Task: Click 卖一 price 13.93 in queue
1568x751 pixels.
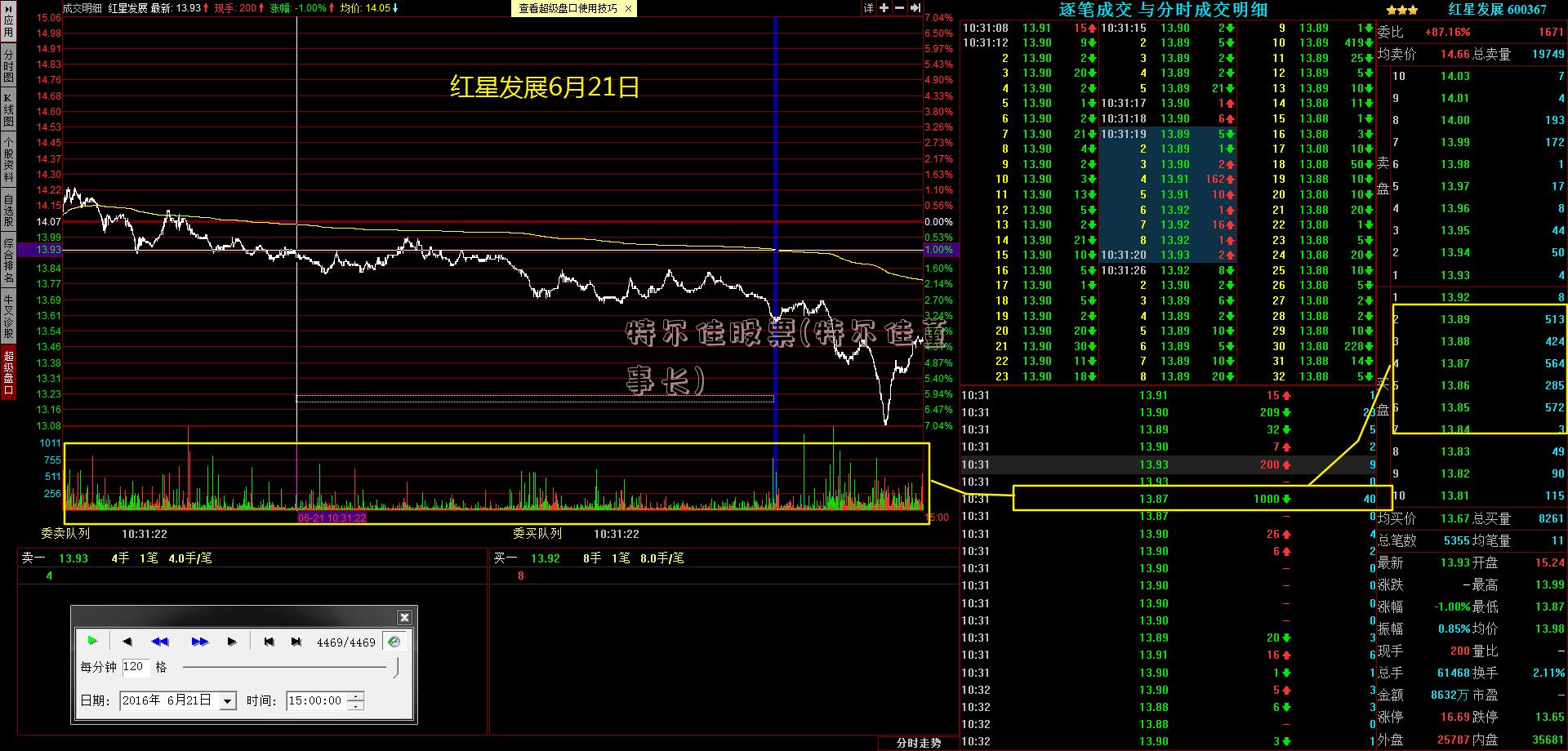Action: [73, 558]
